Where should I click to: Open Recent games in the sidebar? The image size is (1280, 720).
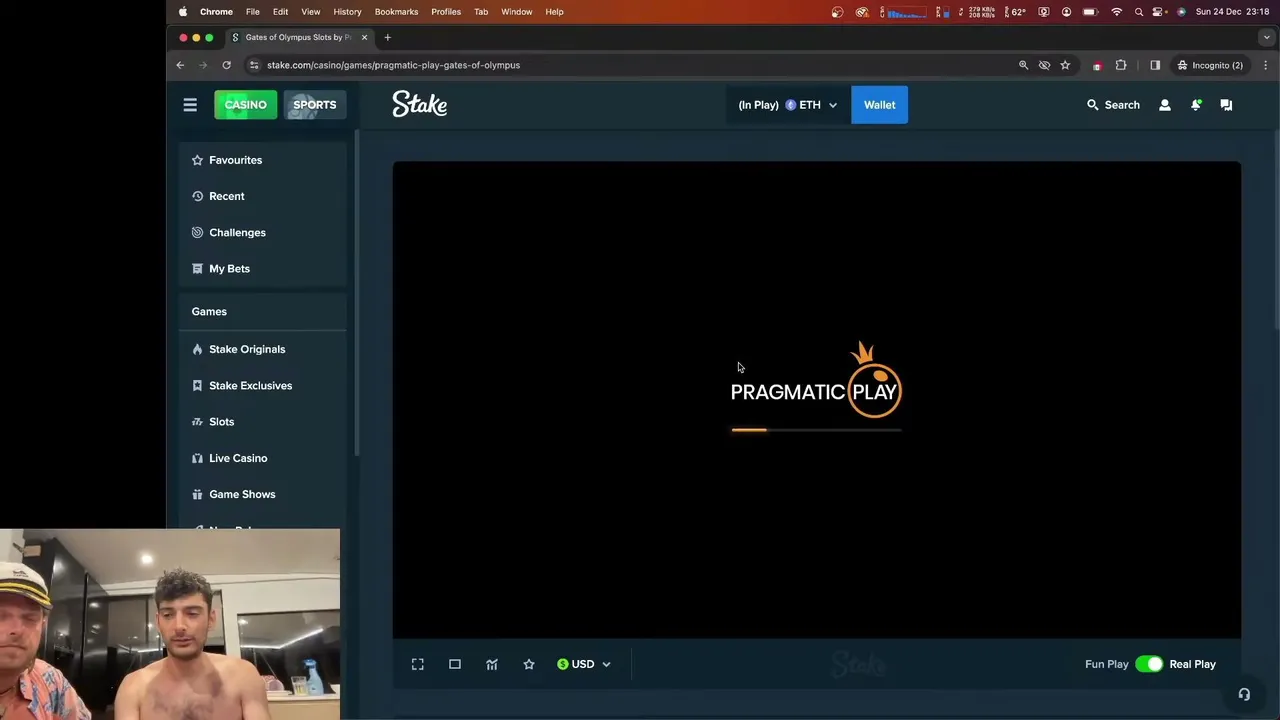263,196
